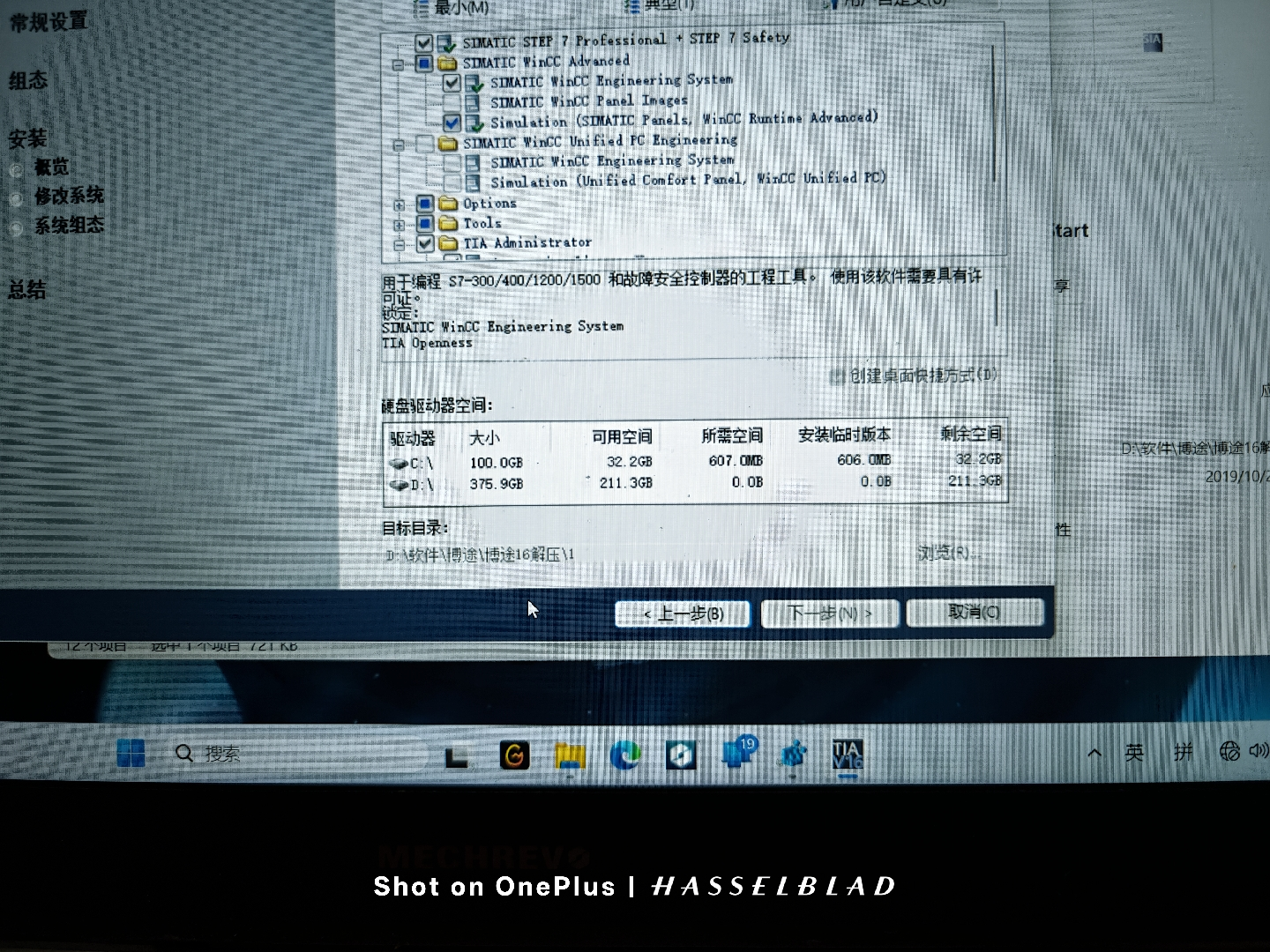Enable SIMATIC WinCC Unified PC Engineering checkbox
The width and height of the screenshot is (1270, 952).
coord(425,143)
